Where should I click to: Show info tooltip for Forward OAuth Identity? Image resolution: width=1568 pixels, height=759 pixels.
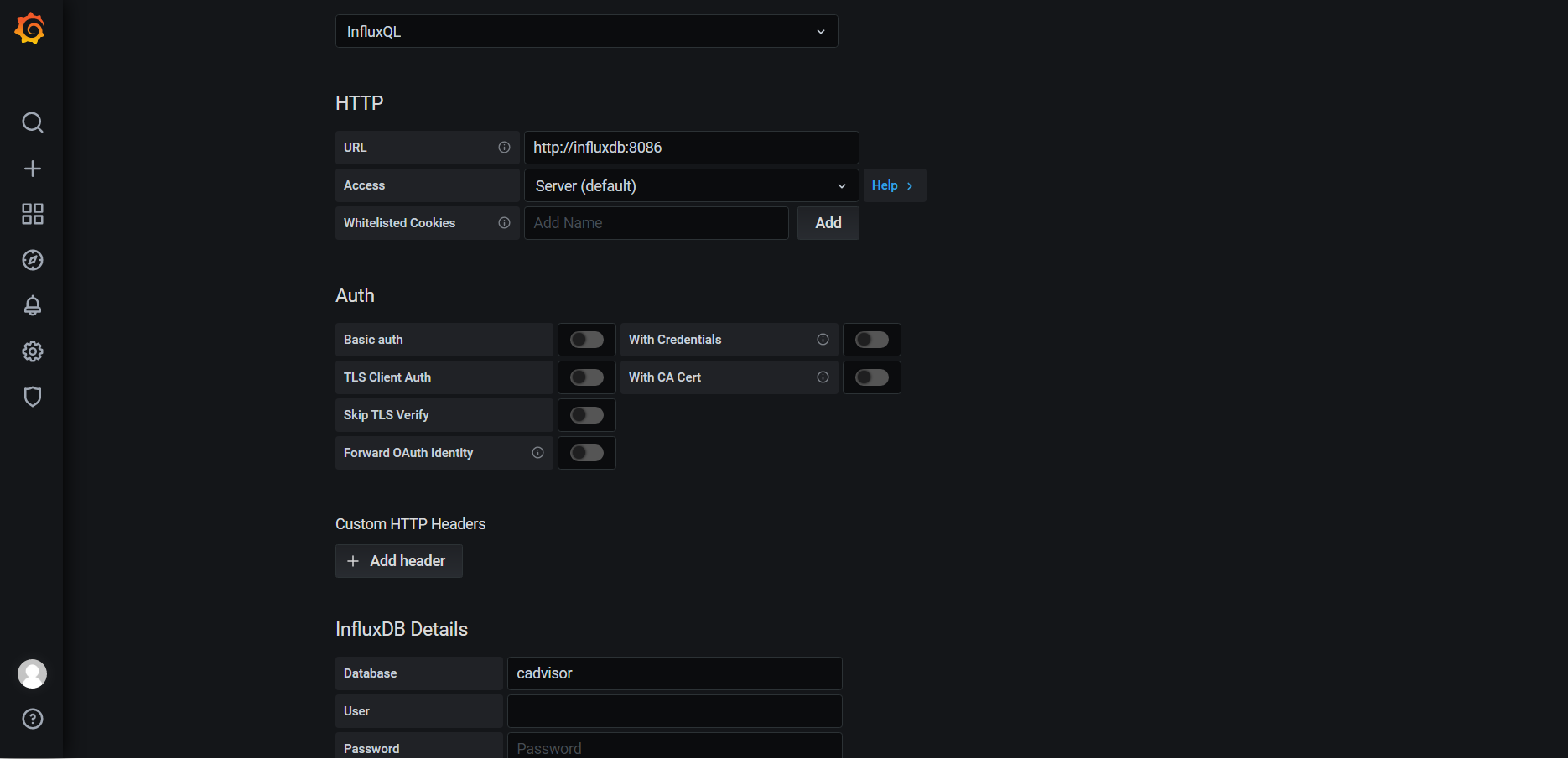(537, 453)
